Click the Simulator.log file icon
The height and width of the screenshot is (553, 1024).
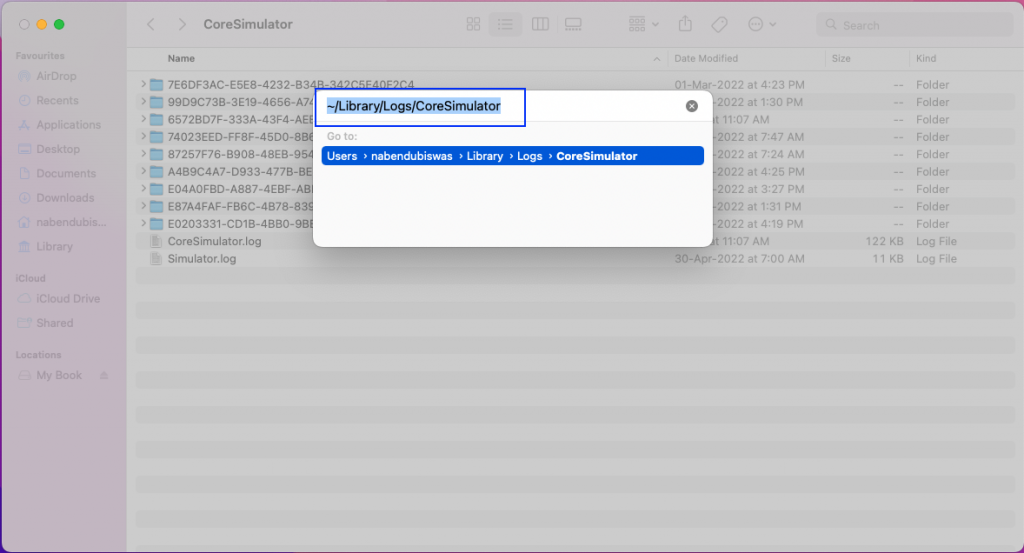156,259
